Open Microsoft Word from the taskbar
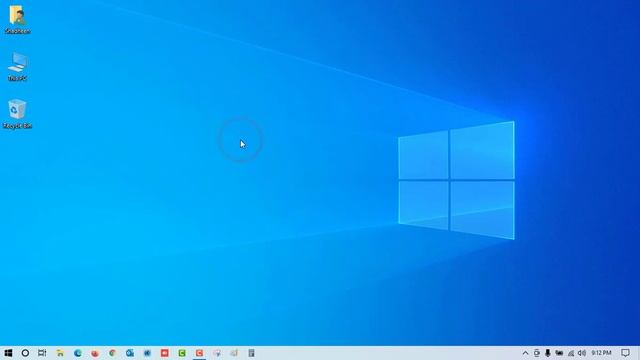This screenshot has width=640, height=360. pyautogui.click(x=147, y=353)
